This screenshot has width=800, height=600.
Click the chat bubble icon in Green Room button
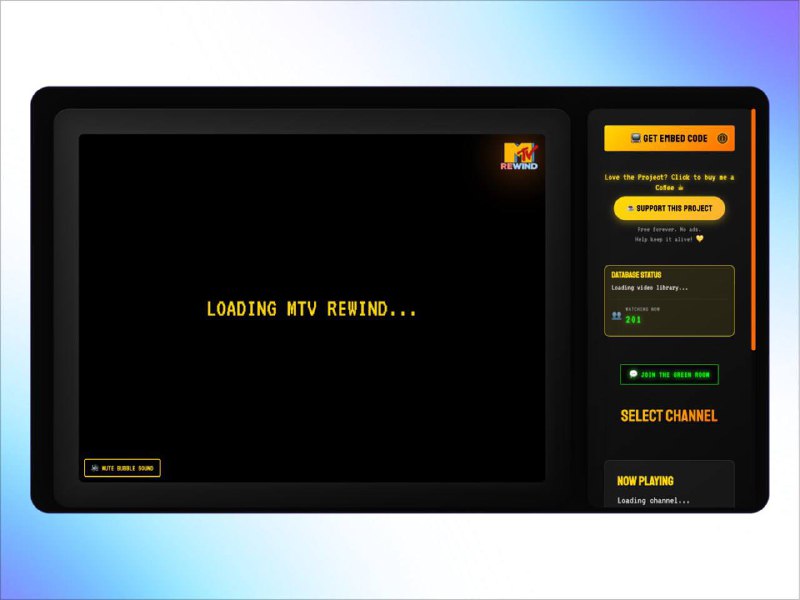633,374
